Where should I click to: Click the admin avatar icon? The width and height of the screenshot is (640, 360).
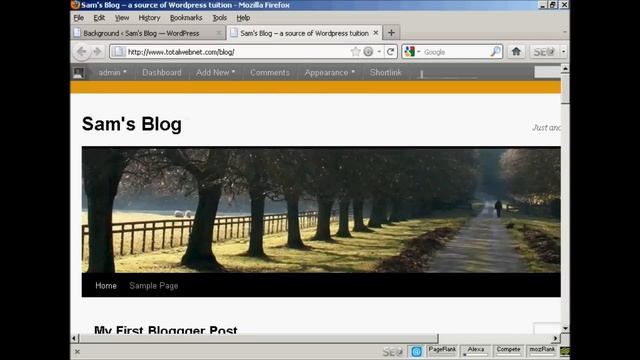tap(78, 73)
